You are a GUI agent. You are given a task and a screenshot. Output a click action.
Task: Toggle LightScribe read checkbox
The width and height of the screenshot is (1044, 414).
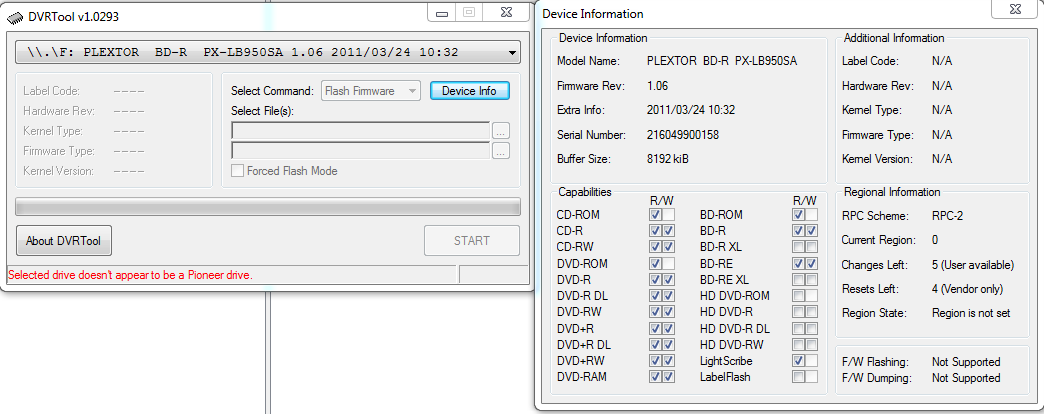click(798, 361)
